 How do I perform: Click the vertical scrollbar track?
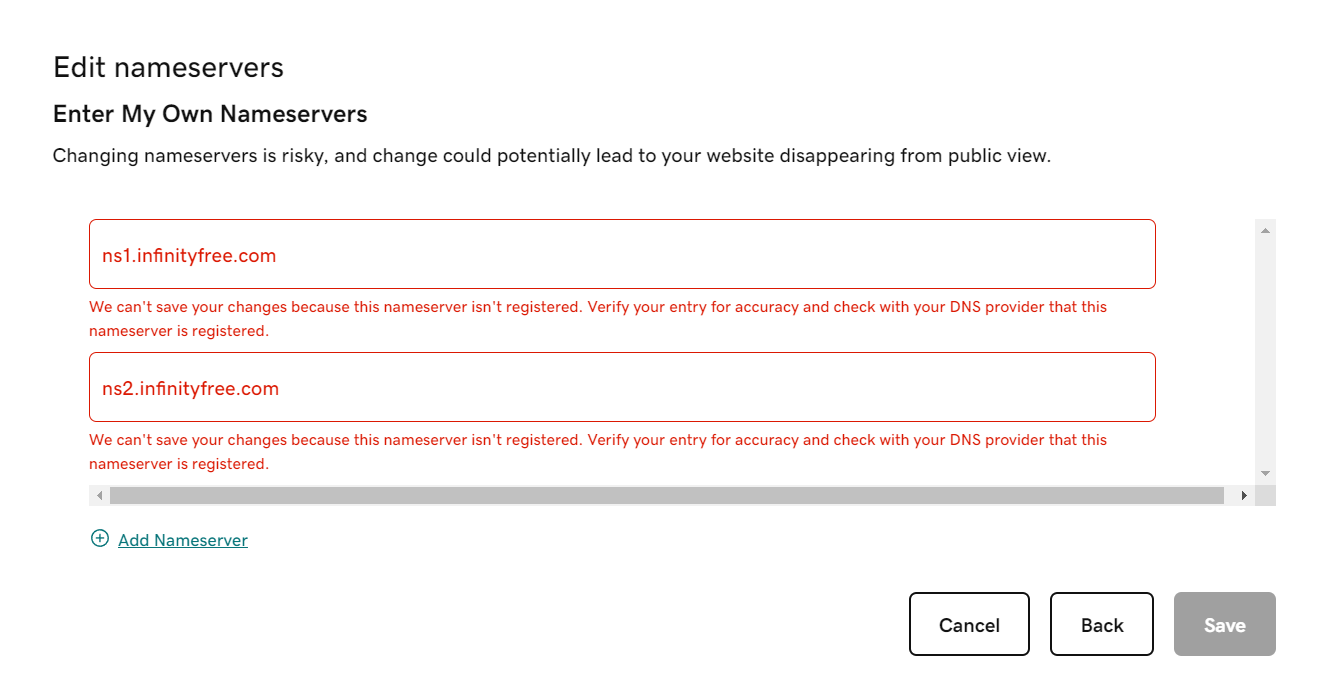tap(1265, 350)
